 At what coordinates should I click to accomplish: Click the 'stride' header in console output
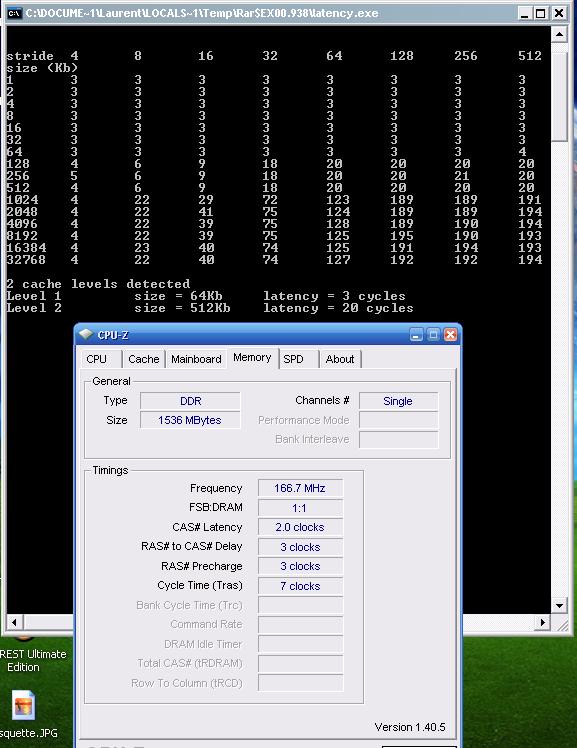[x=30, y=56]
